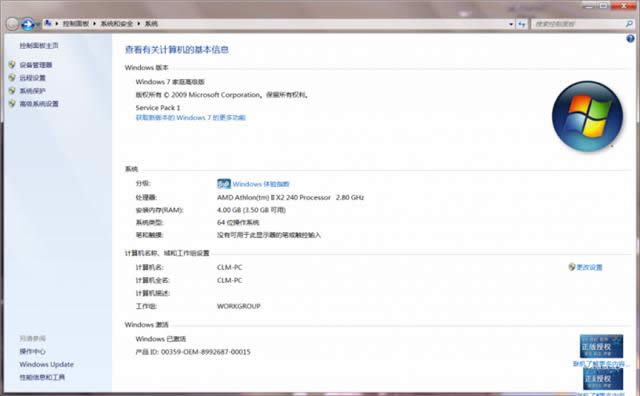Viewport: 640px width, 396px height.
Task: Minimize the System window
Action: click(x=589, y=5)
